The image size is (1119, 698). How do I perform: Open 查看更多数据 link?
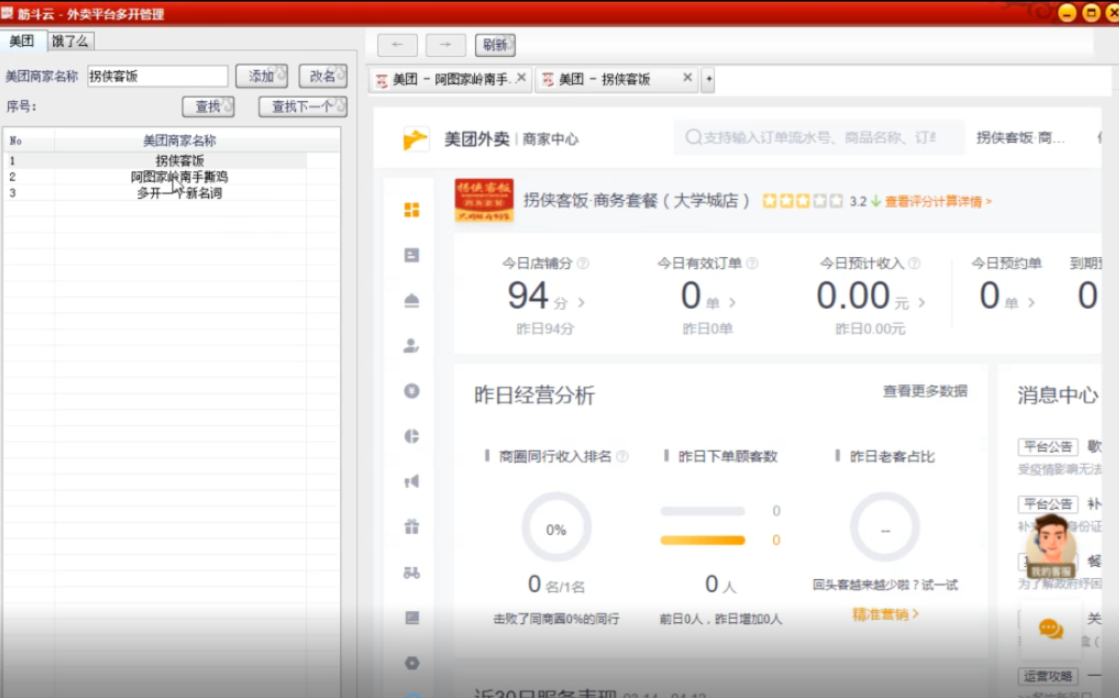[x=925, y=391]
